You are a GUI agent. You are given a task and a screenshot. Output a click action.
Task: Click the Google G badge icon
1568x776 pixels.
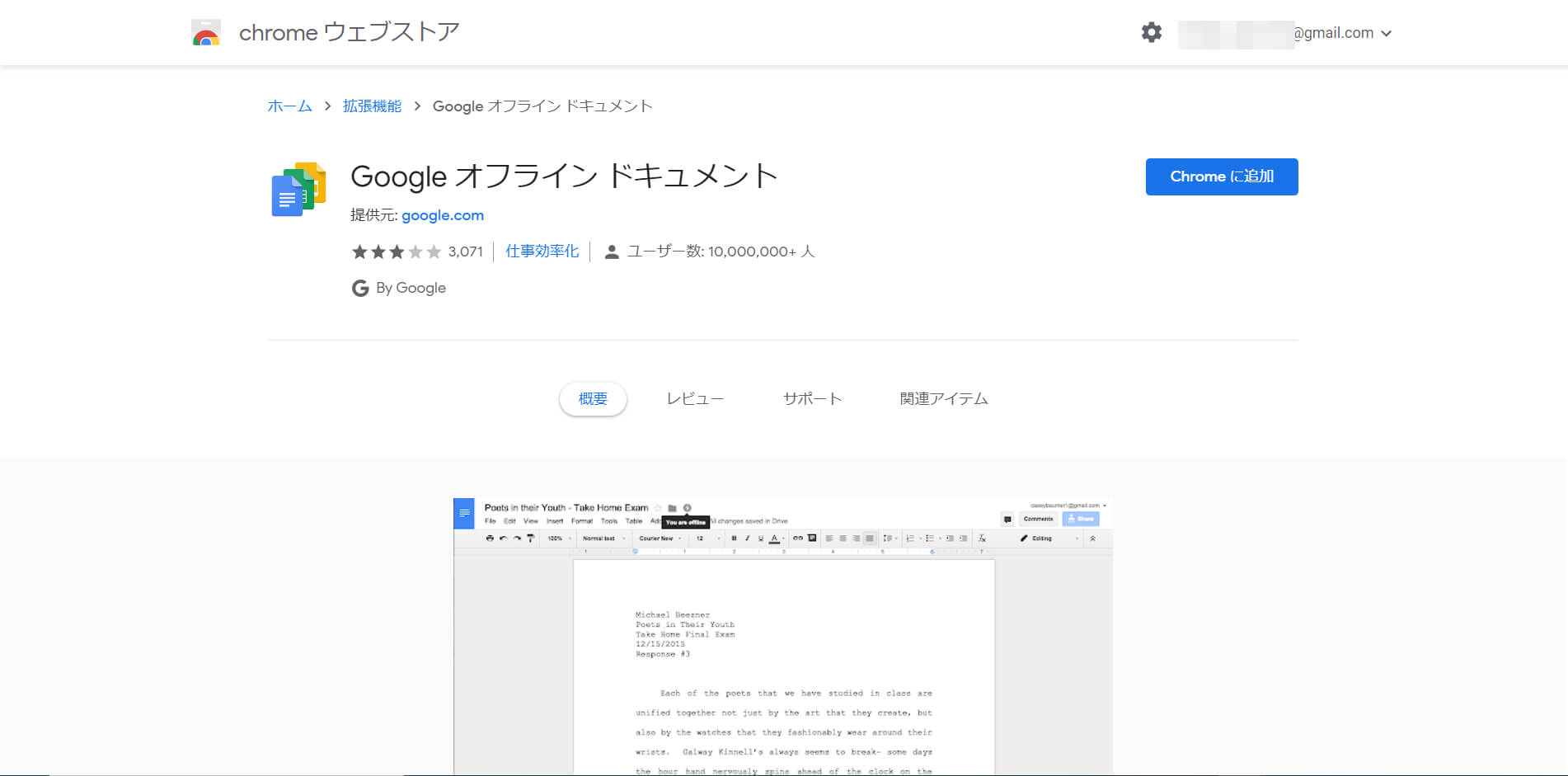(360, 288)
